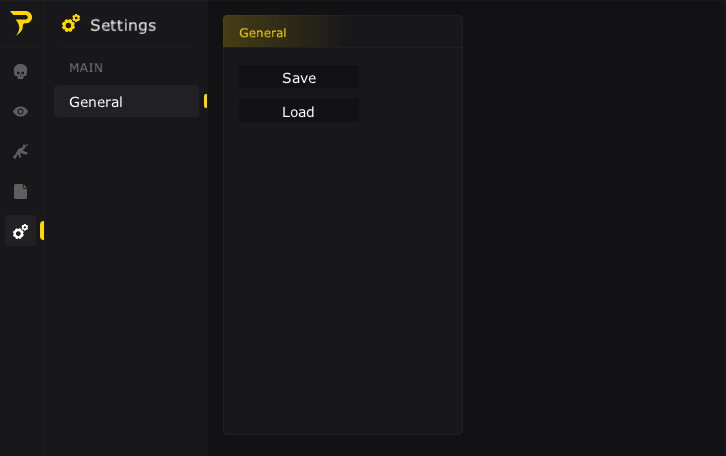Screen dimensions: 726x456
Task: Click the Settings title text
Action: point(123,25)
